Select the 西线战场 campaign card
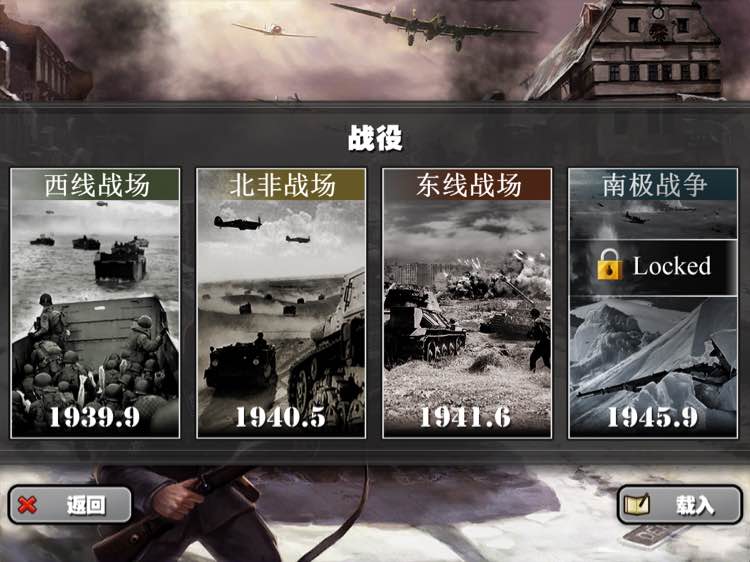The width and height of the screenshot is (750, 562). [x=95, y=303]
